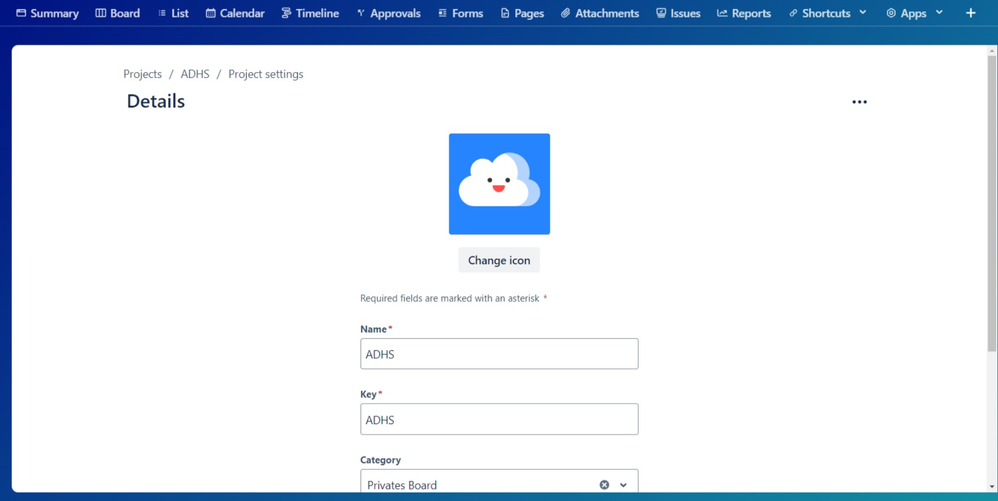Viewport: 998px width, 501px height.
Task: Click the Change icon button
Action: 499,260
